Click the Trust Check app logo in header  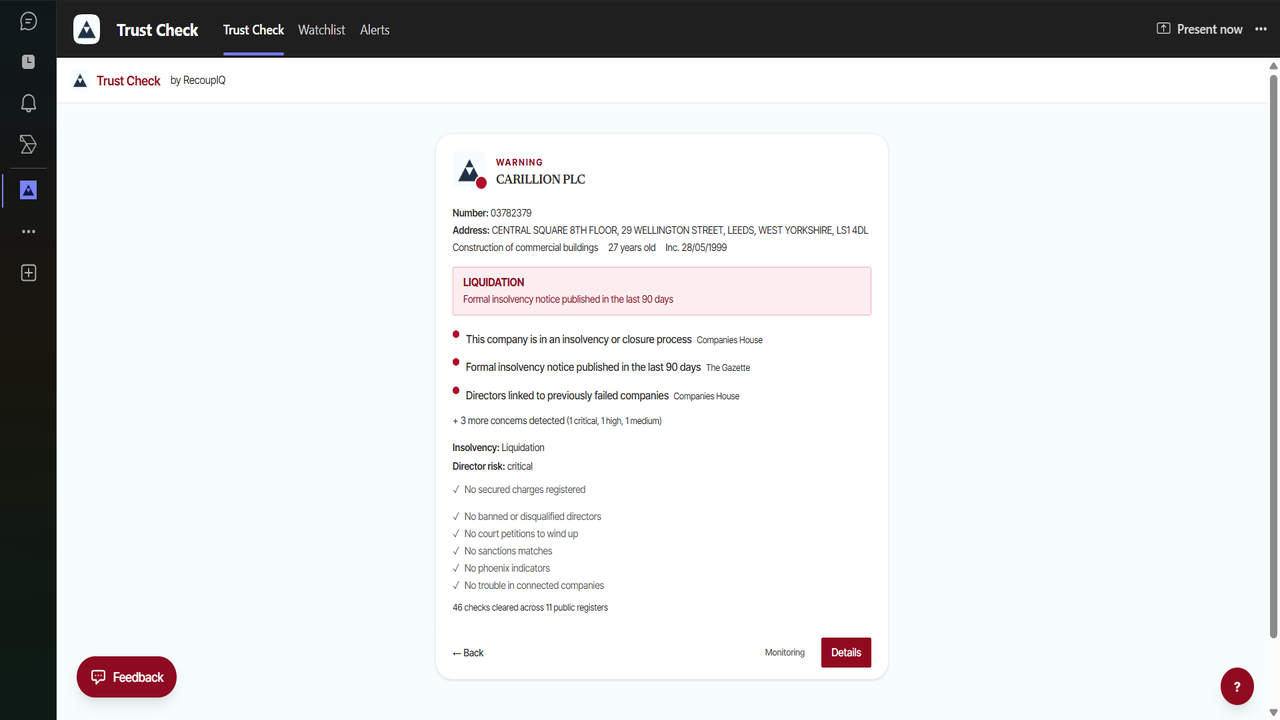coord(87,29)
